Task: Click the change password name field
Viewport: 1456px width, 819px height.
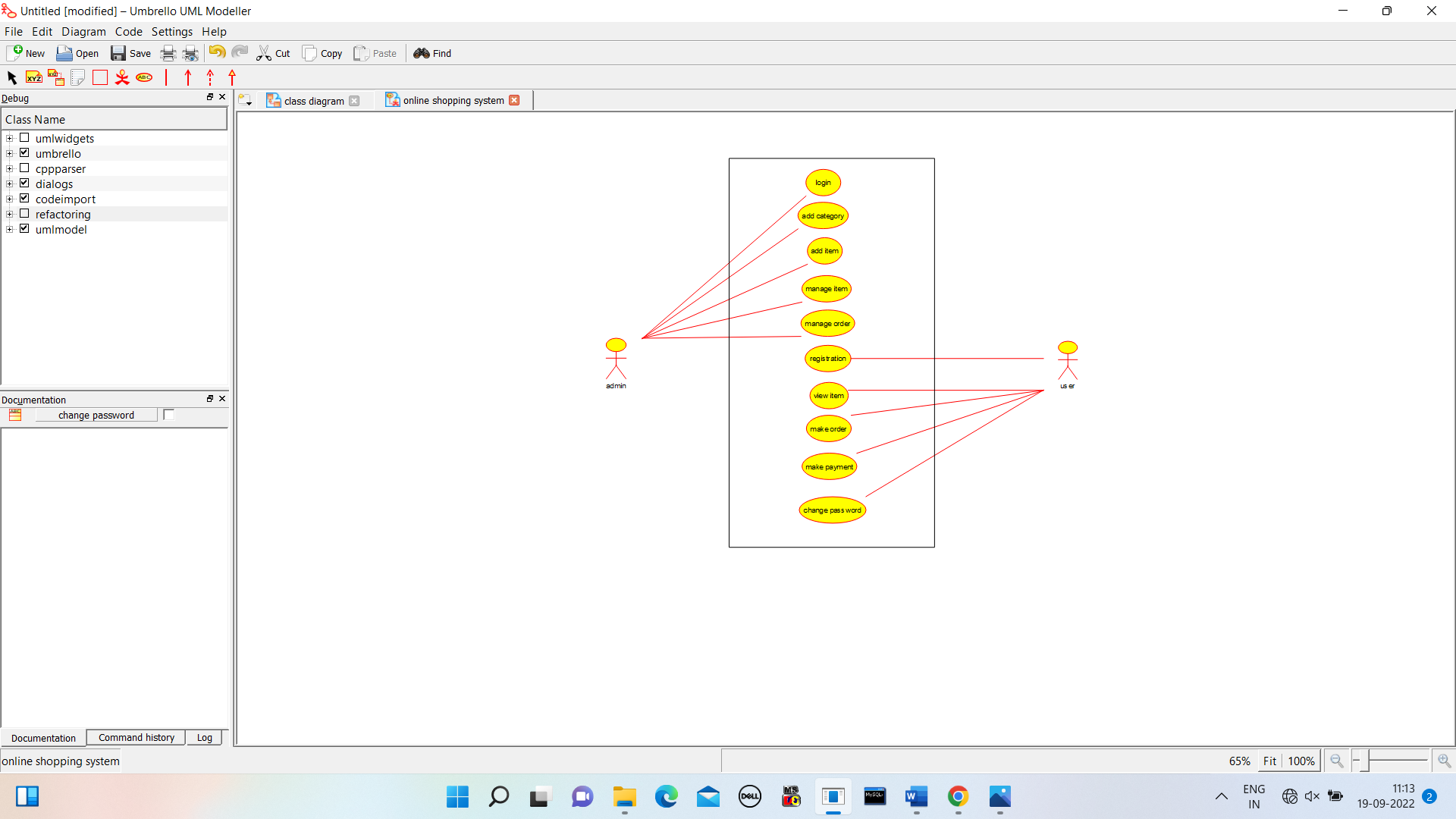Action: [x=96, y=415]
